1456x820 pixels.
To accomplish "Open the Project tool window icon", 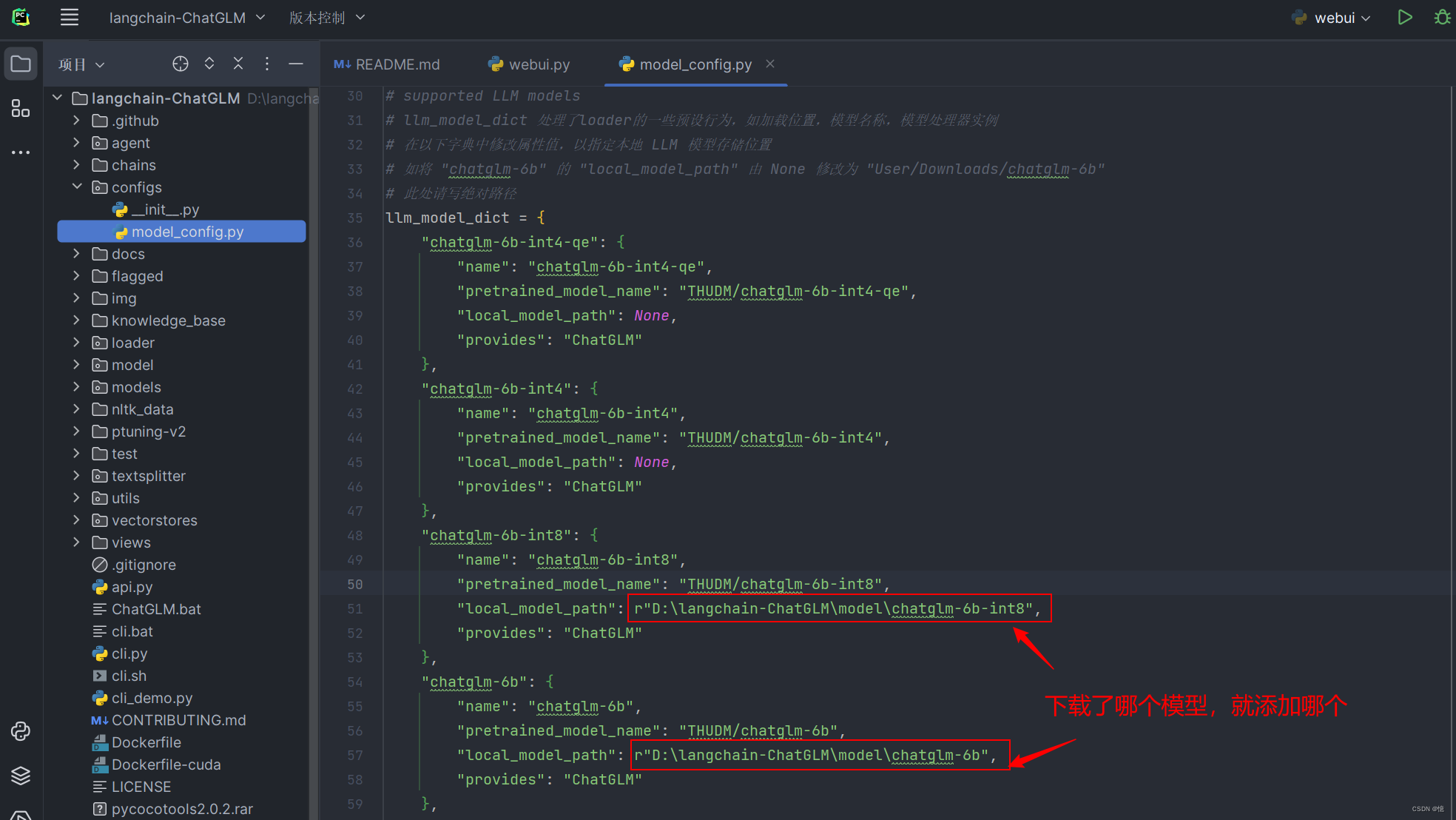I will click(x=21, y=64).
